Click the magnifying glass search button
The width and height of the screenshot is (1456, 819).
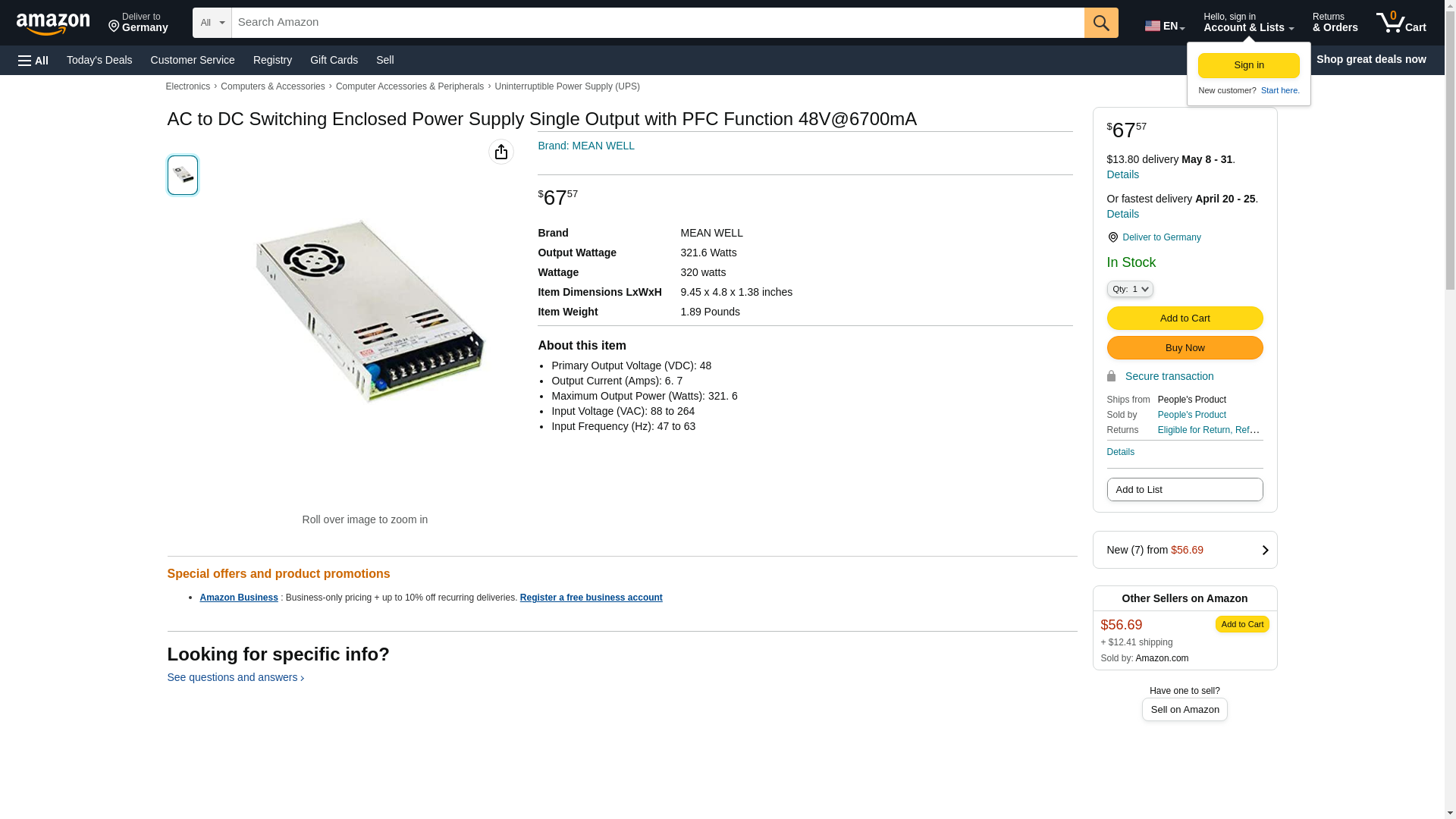click(x=1101, y=23)
